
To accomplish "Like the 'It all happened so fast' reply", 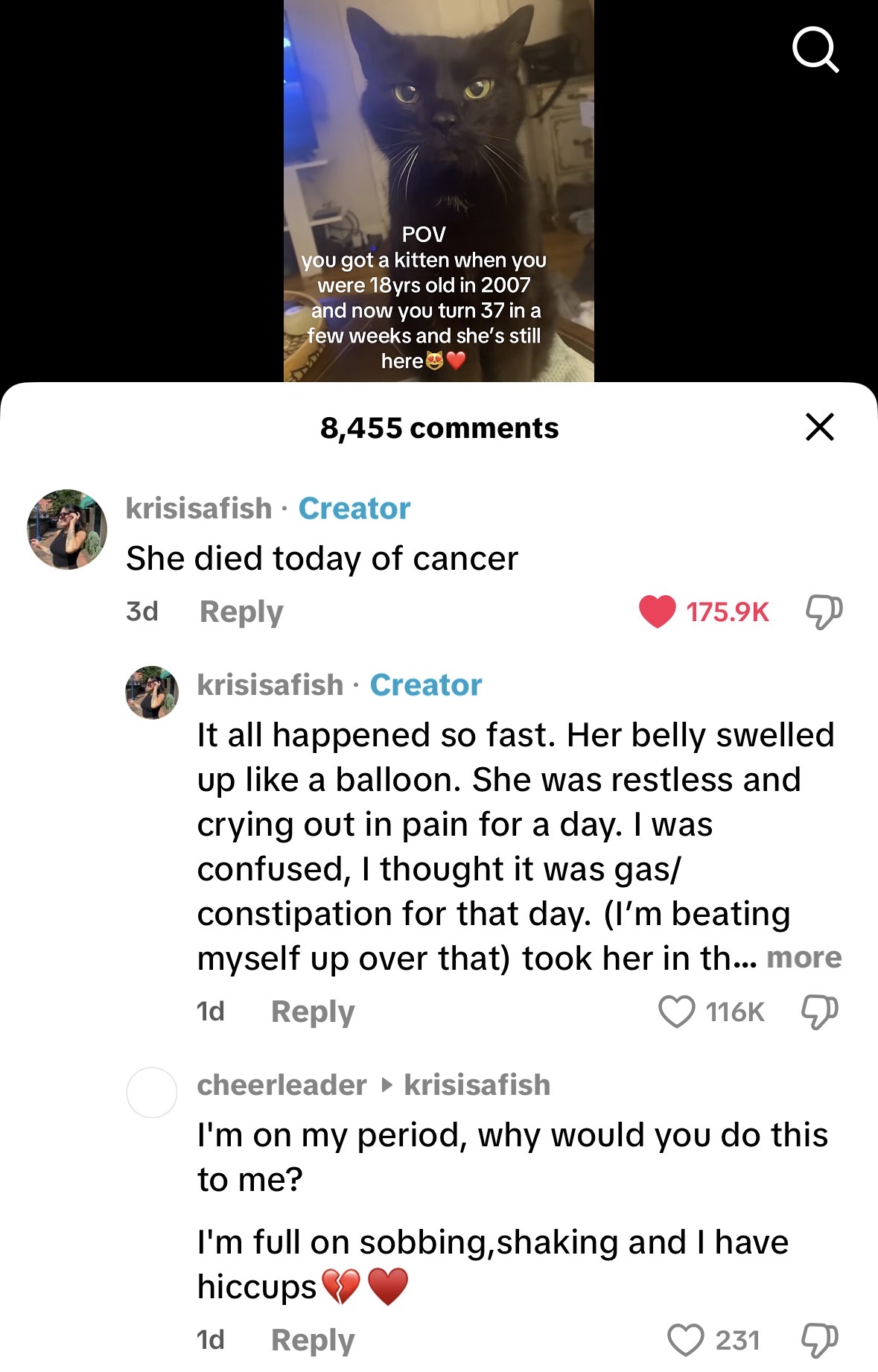I will 676,1011.
